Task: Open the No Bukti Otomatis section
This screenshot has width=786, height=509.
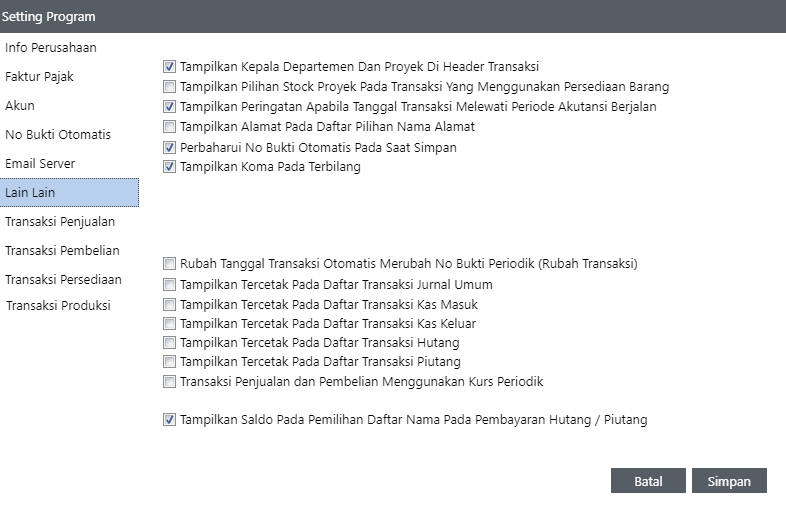Action: coord(57,135)
